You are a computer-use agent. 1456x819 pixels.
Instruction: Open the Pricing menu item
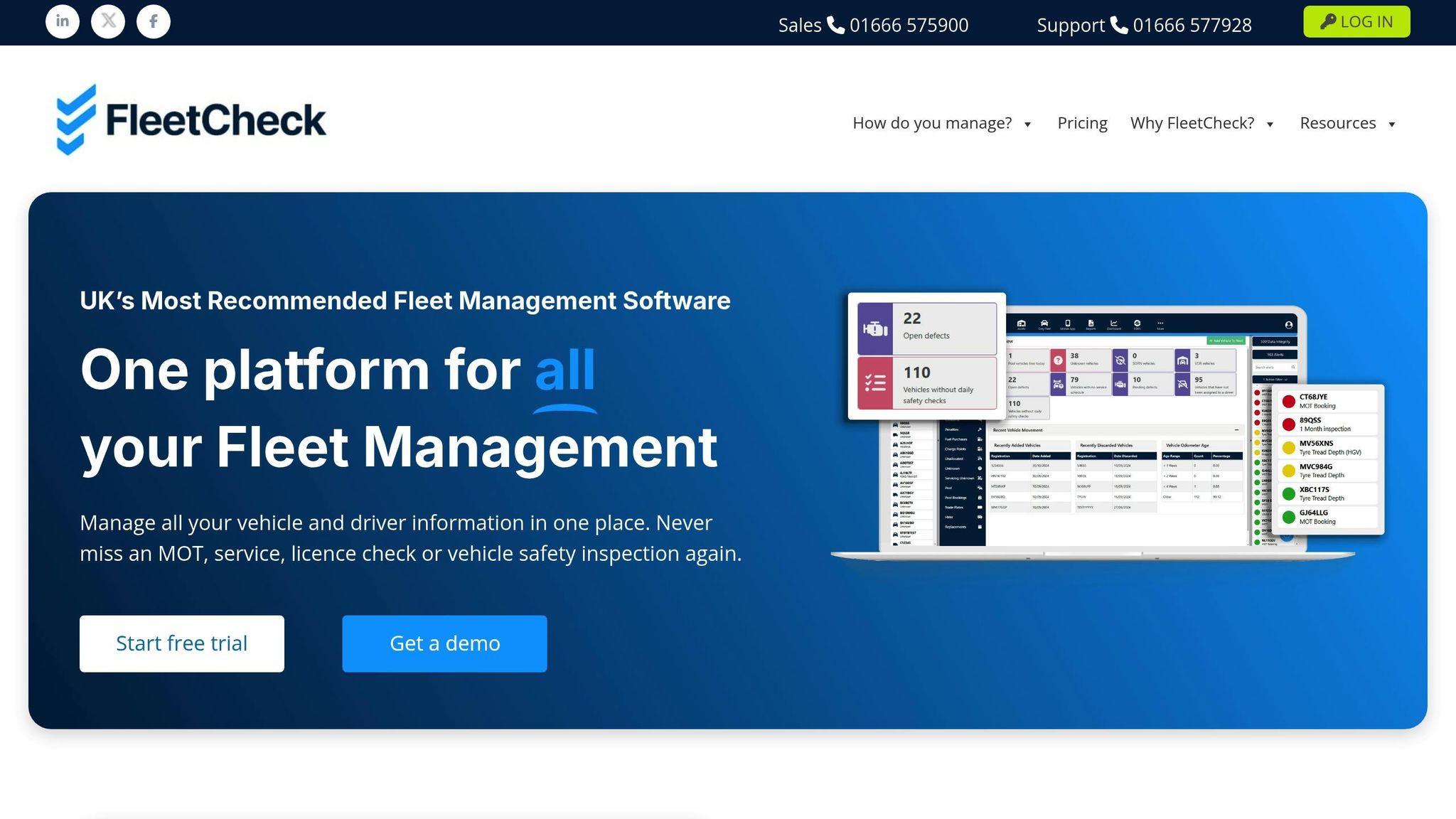(1082, 123)
